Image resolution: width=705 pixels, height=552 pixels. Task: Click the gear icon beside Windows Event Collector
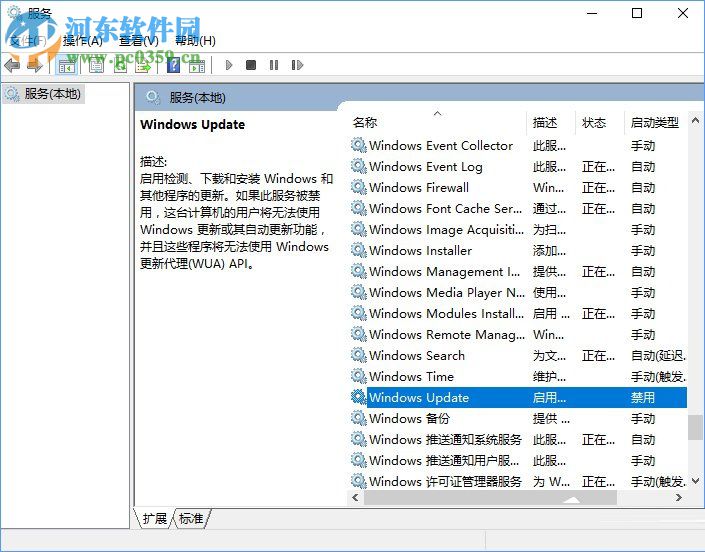tap(358, 145)
